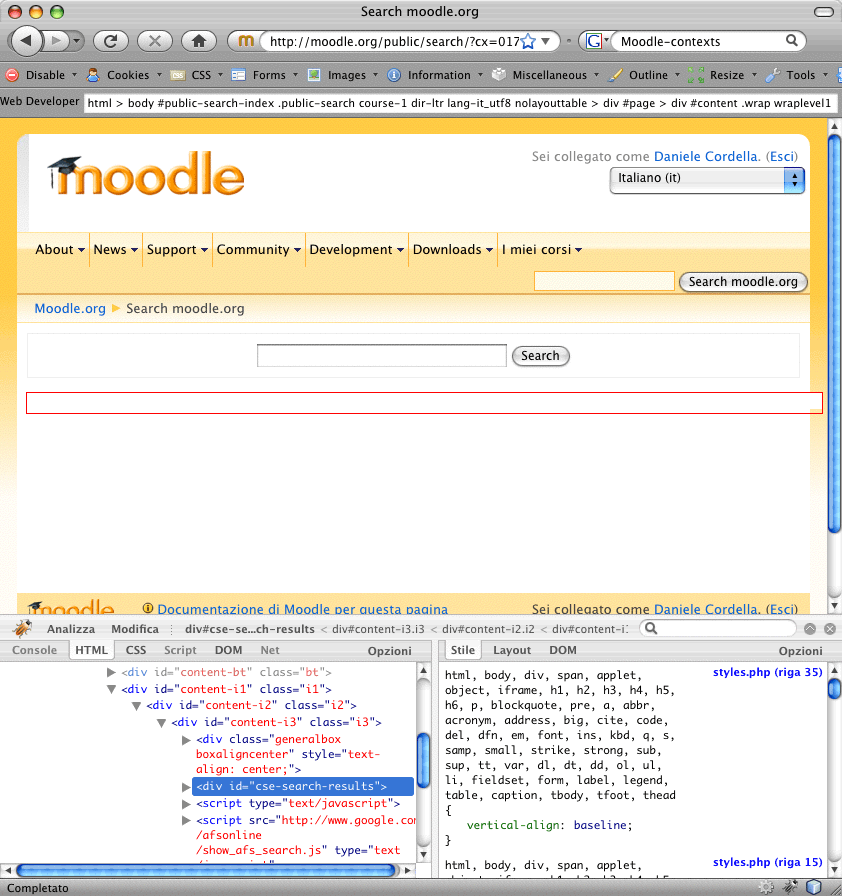Open the Images toolbar menu
This screenshot has height=896, width=842.
tap(343, 75)
